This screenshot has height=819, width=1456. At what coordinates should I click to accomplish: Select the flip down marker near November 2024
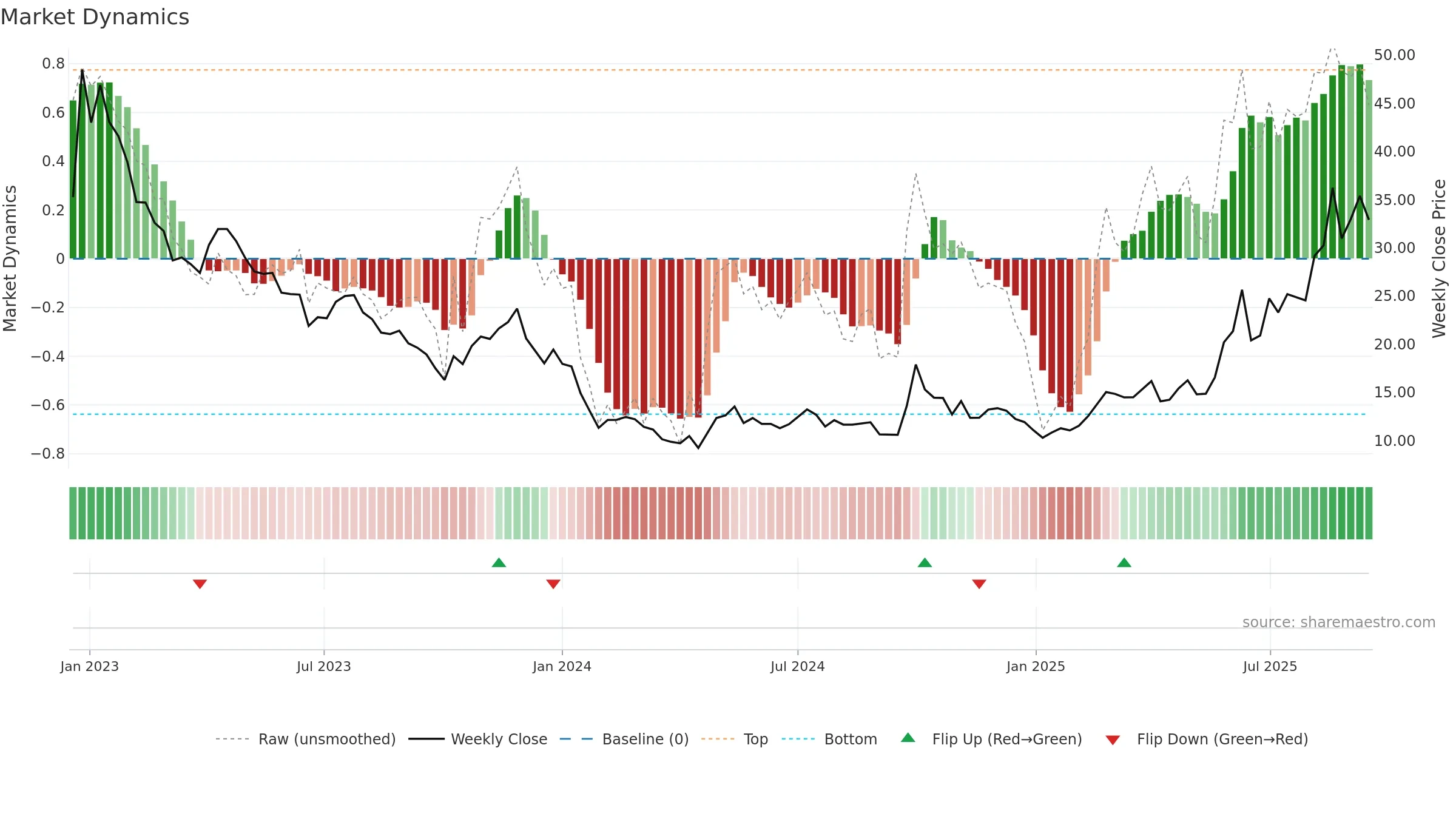click(979, 584)
